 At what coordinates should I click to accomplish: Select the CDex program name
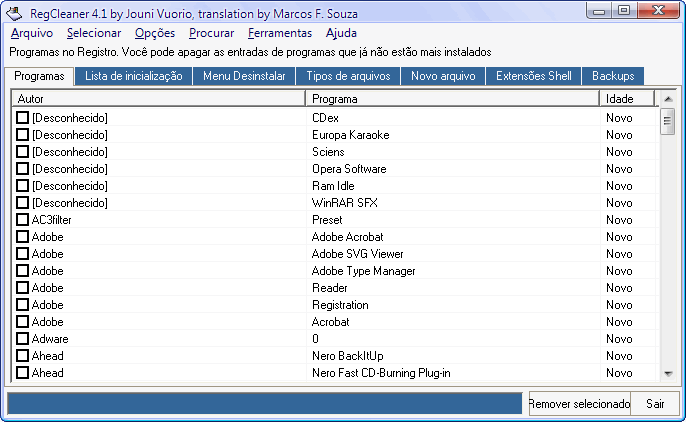(x=325, y=118)
